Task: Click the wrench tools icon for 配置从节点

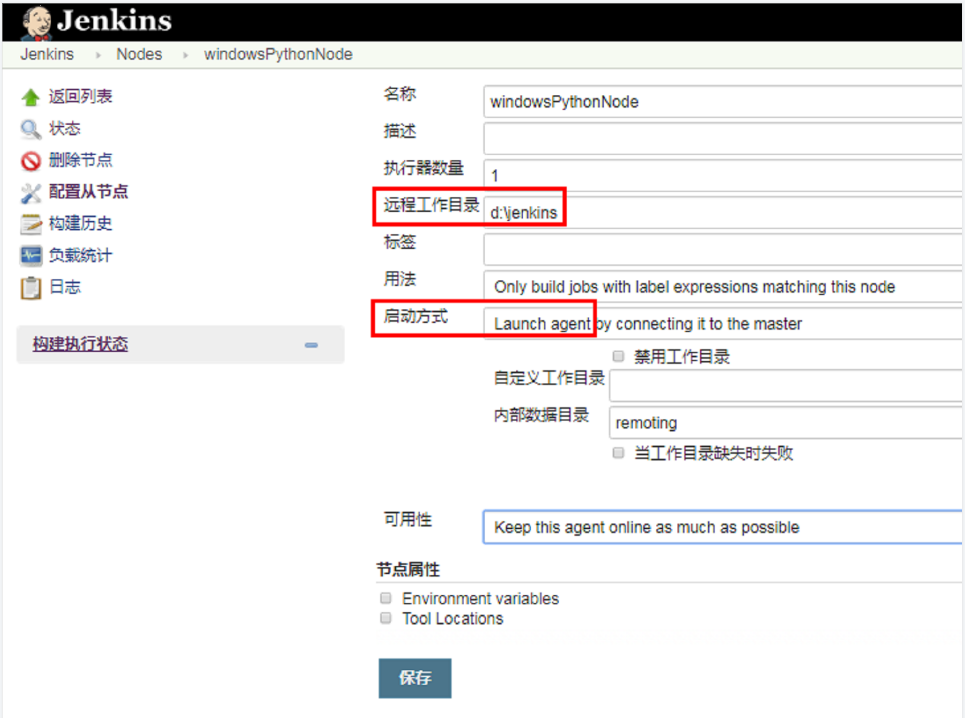Action: pos(31,193)
